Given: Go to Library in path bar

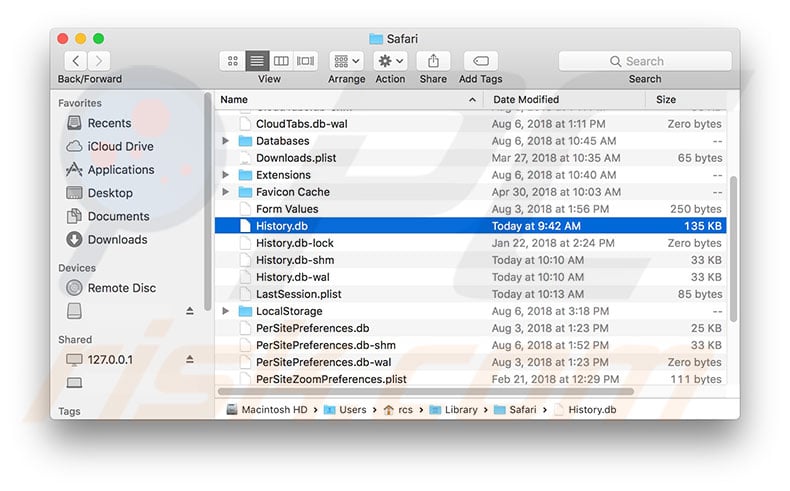Looking at the screenshot, I should 453,409.
